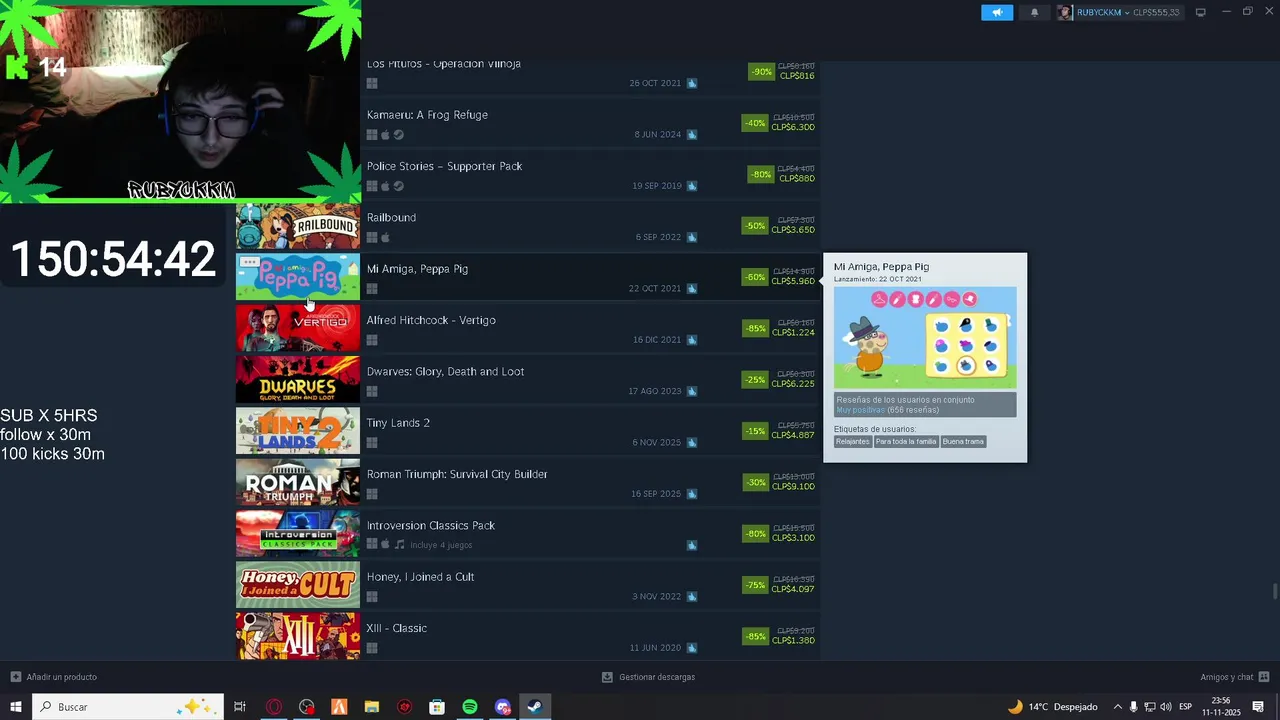This screenshot has width=1280, height=720.
Task: Click the -85% discount on Alfred Hitchcock Vertigo
Action: point(755,328)
